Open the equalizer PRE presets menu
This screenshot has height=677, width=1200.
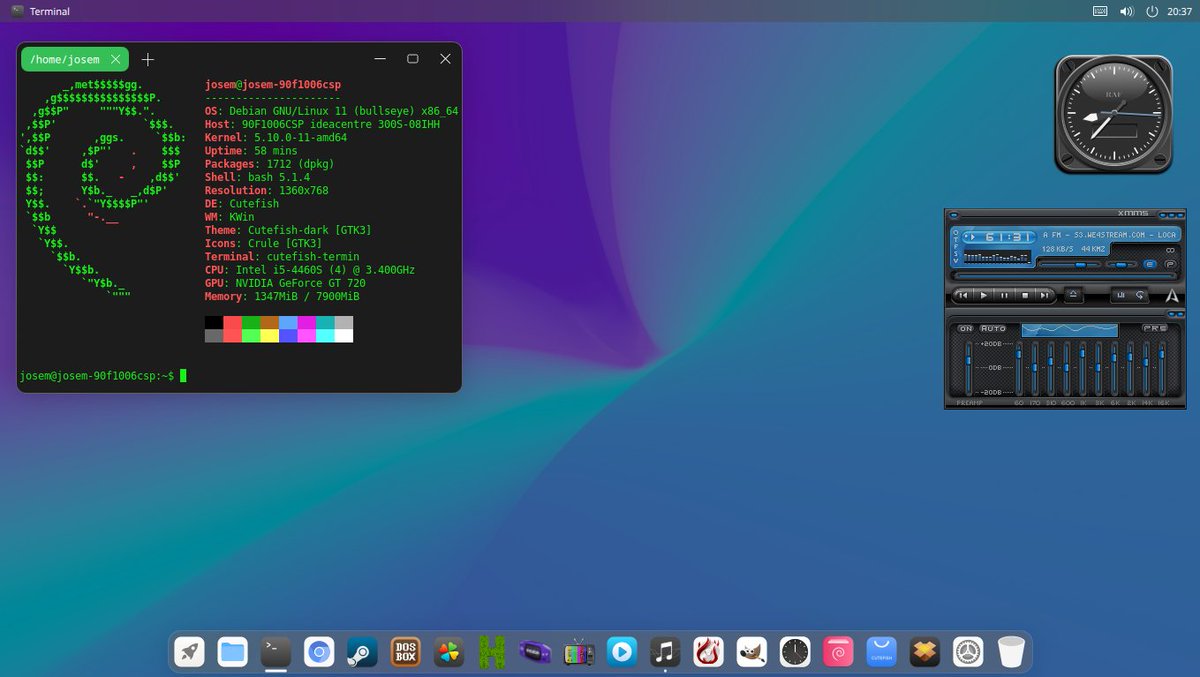[x=1155, y=328]
